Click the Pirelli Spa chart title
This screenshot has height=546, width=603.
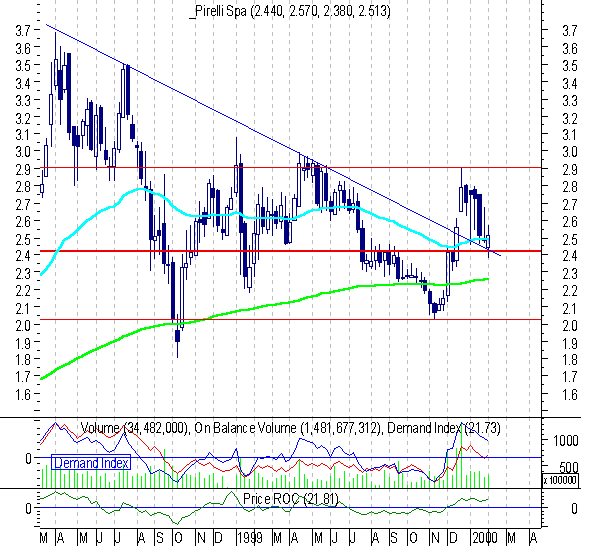(290, 10)
